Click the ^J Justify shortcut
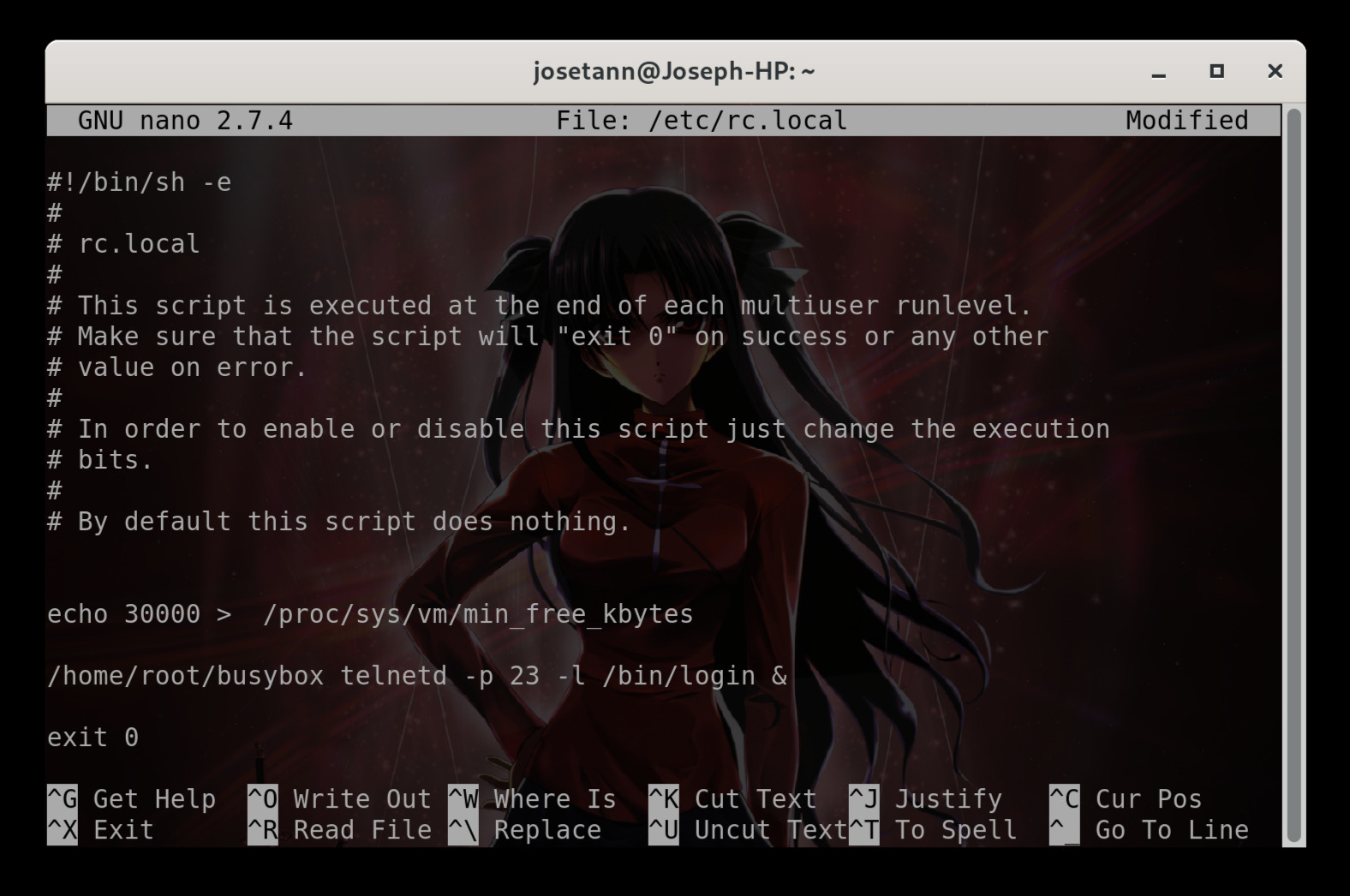This screenshot has width=1350, height=896. 925,799
